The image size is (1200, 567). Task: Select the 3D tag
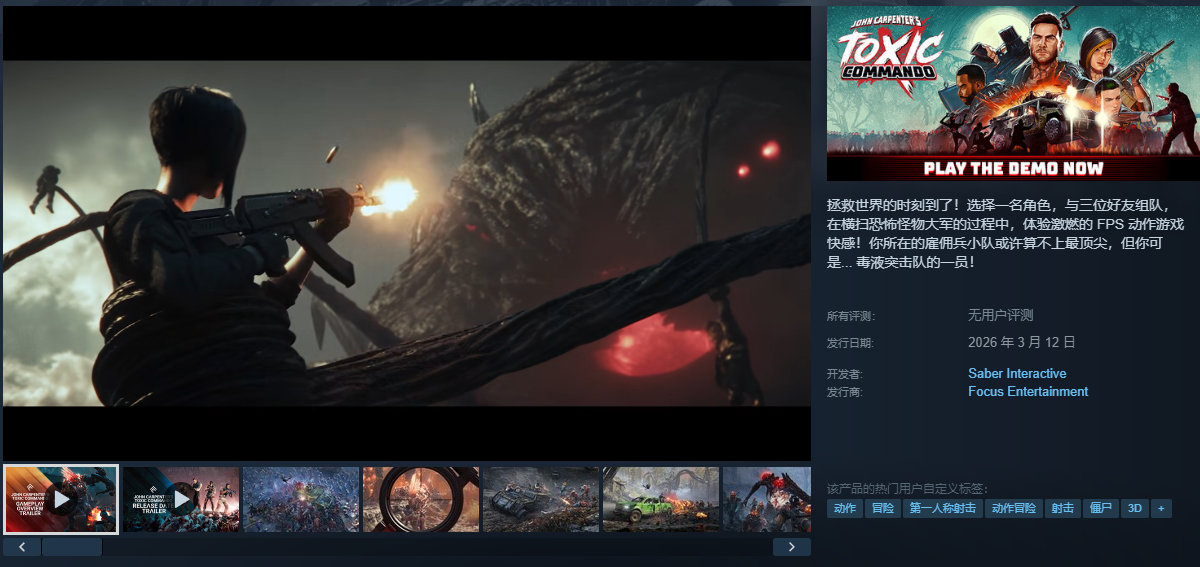click(x=1134, y=508)
